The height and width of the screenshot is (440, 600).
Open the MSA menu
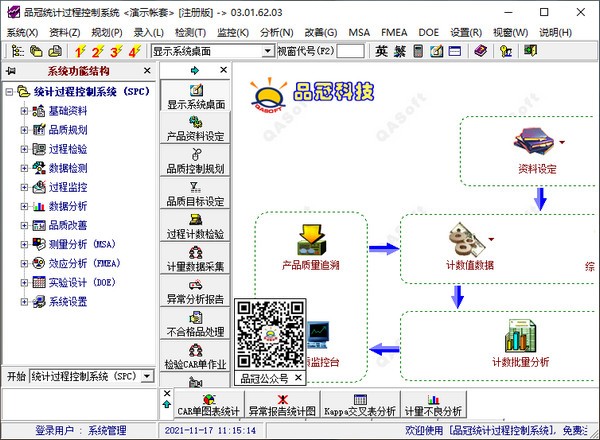tap(359, 32)
